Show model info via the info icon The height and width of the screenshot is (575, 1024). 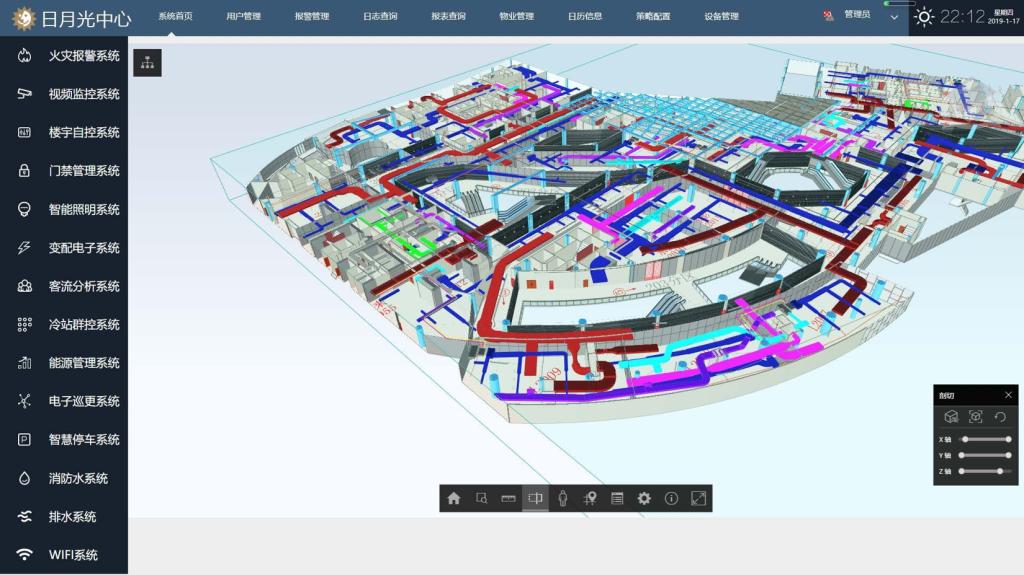click(x=671, y=498)
